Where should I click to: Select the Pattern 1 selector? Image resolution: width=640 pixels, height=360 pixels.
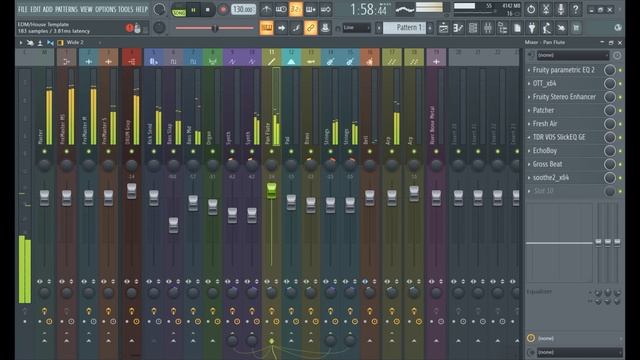click(x=404, y=28)
